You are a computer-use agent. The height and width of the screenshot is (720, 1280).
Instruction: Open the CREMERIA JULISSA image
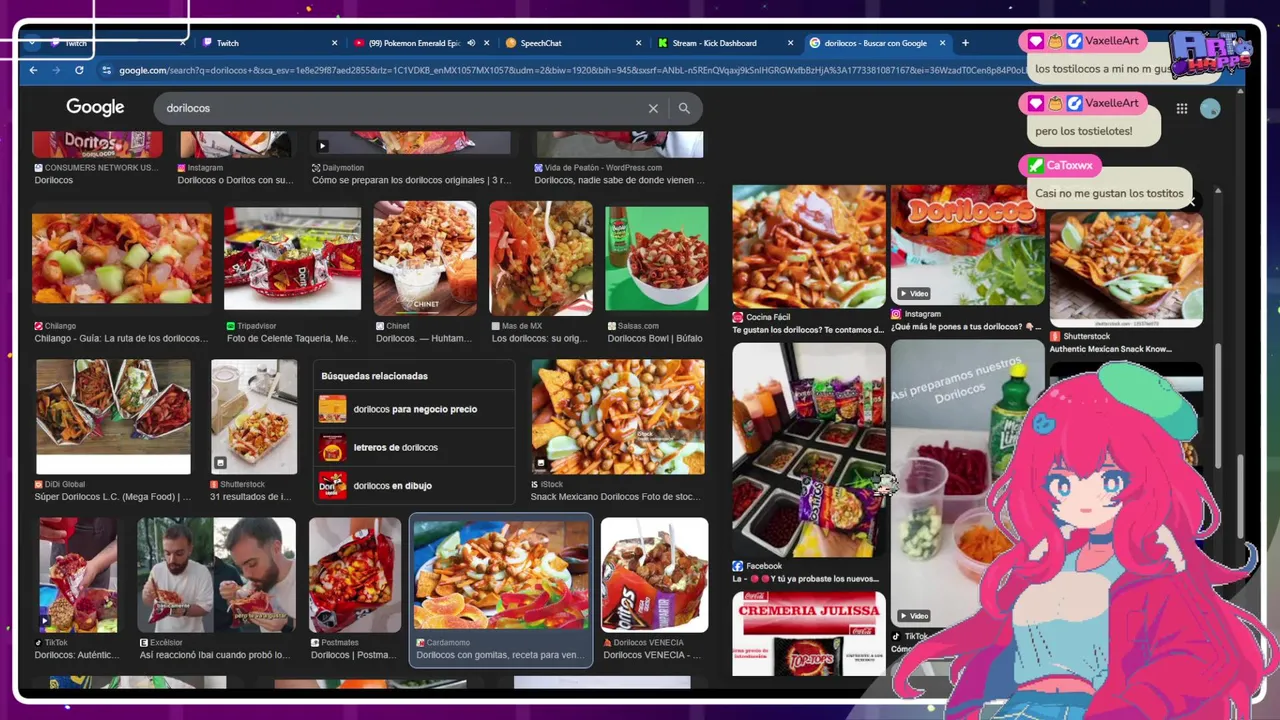pos(809,632)
